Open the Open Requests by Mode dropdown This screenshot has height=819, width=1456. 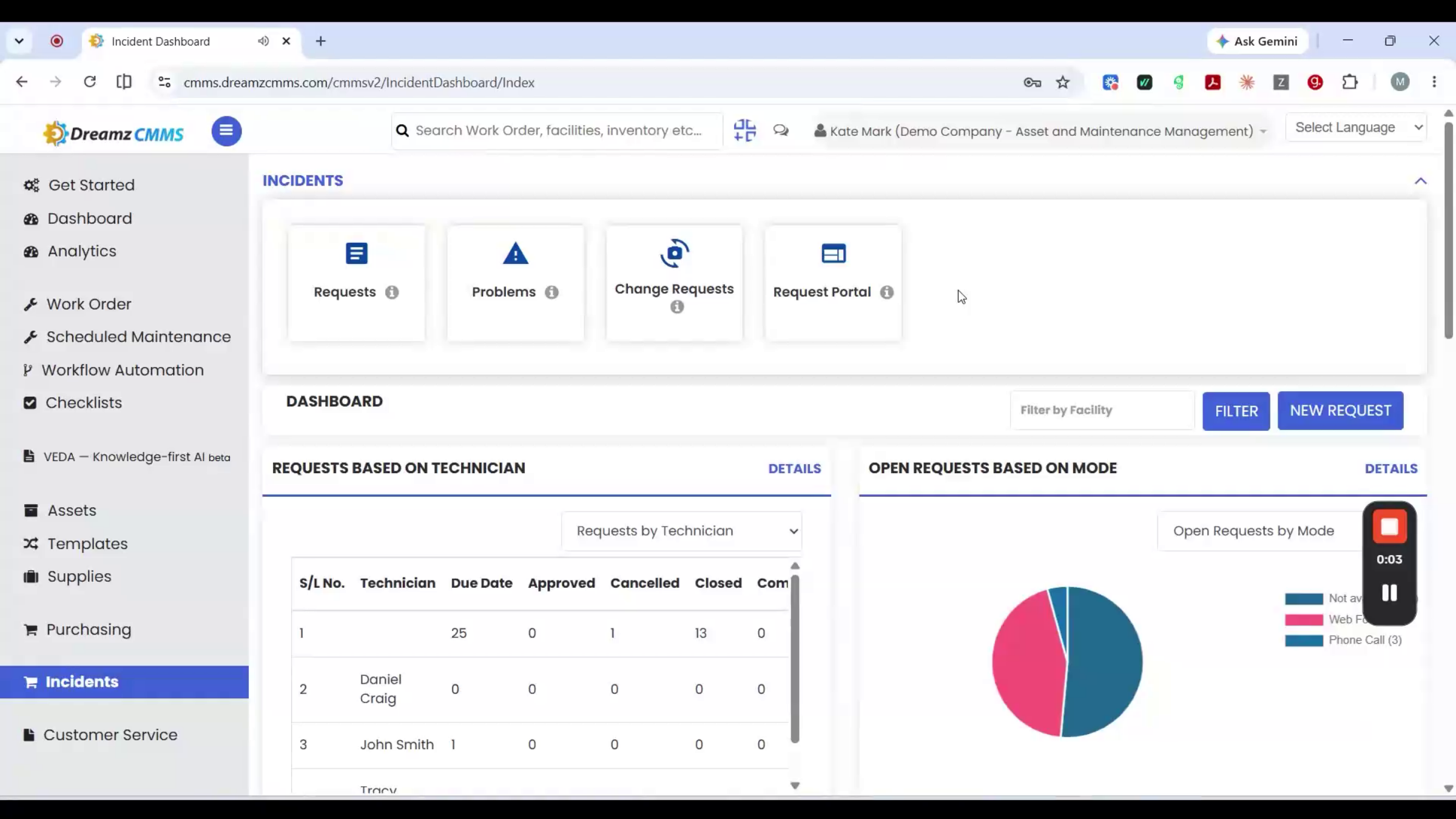(x=1261, y=531)
